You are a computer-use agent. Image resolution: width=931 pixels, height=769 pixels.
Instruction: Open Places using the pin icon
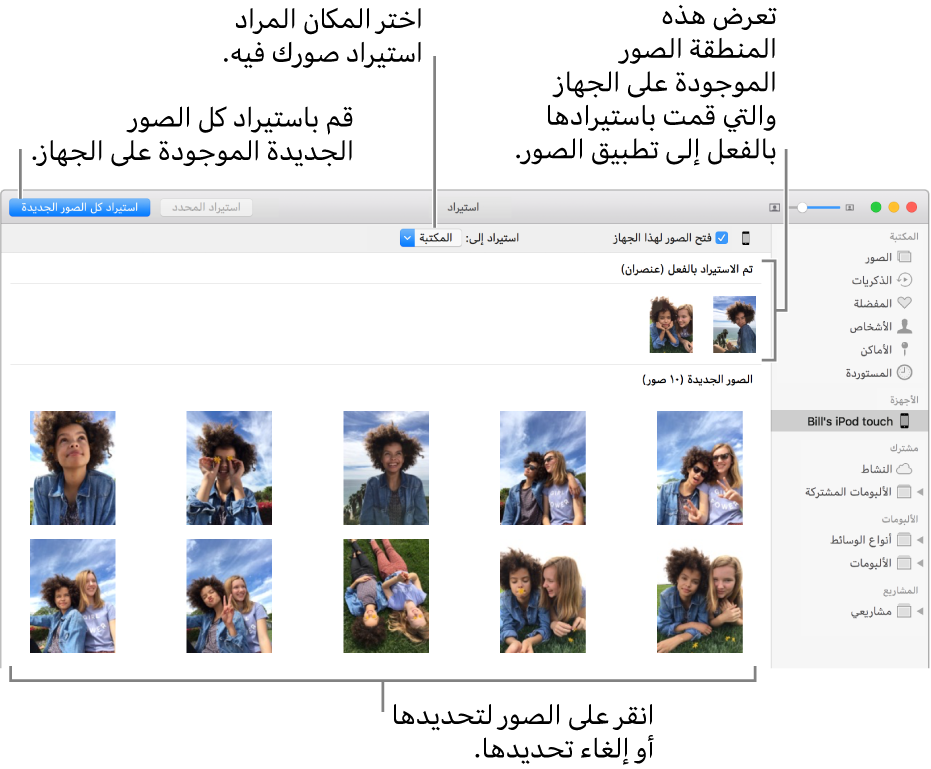coord(904,349)
